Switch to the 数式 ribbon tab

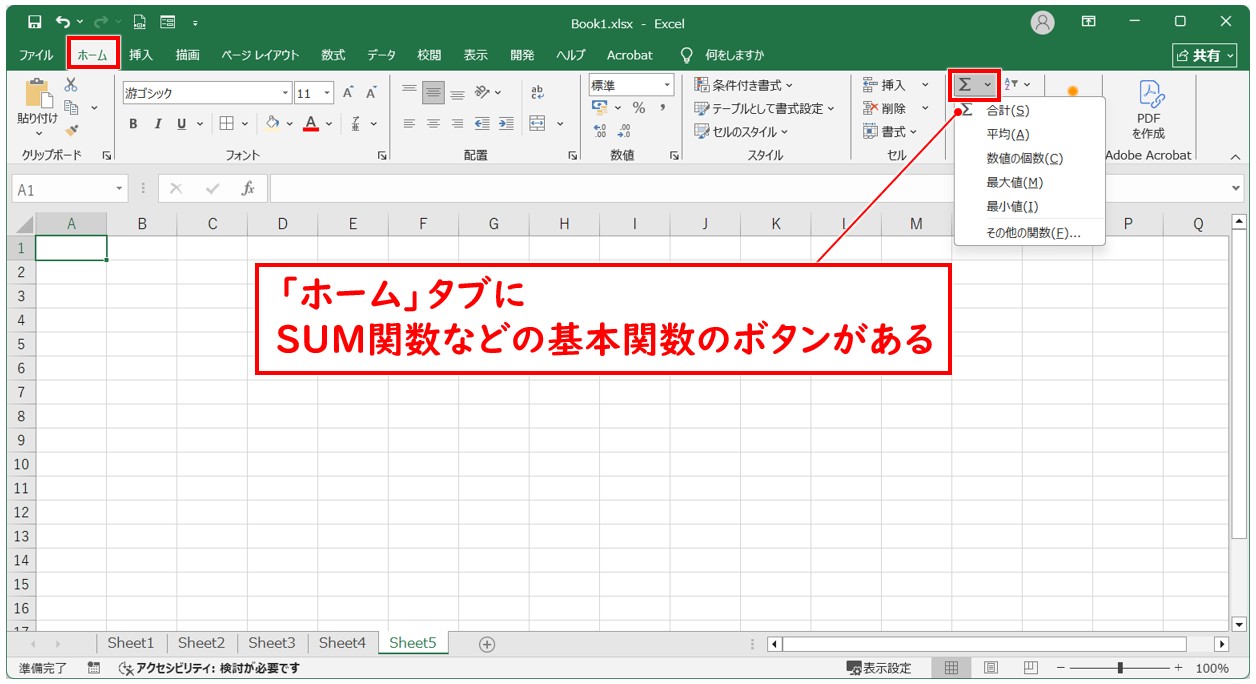pyautogui.click(x=333, y=55)
